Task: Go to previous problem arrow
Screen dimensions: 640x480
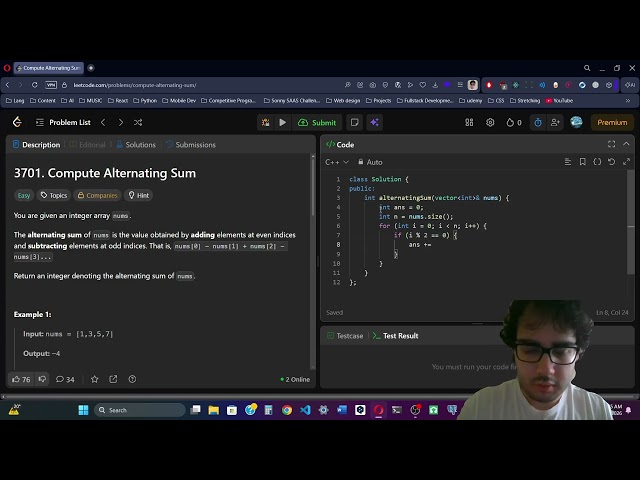Action: tap(103, 122)
